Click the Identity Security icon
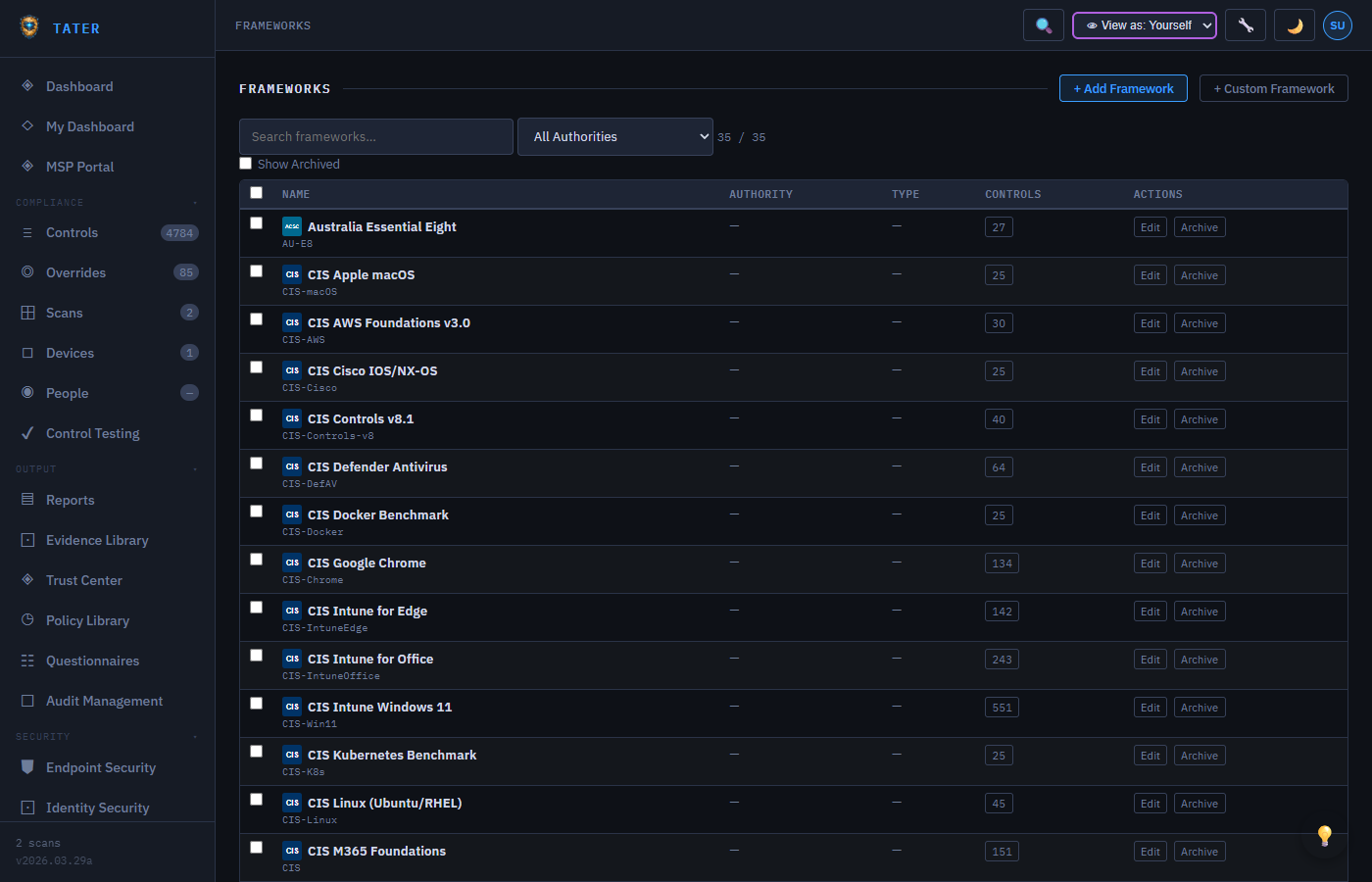The height and width of the screenshot is (882, 1372). tap(27, 808)
